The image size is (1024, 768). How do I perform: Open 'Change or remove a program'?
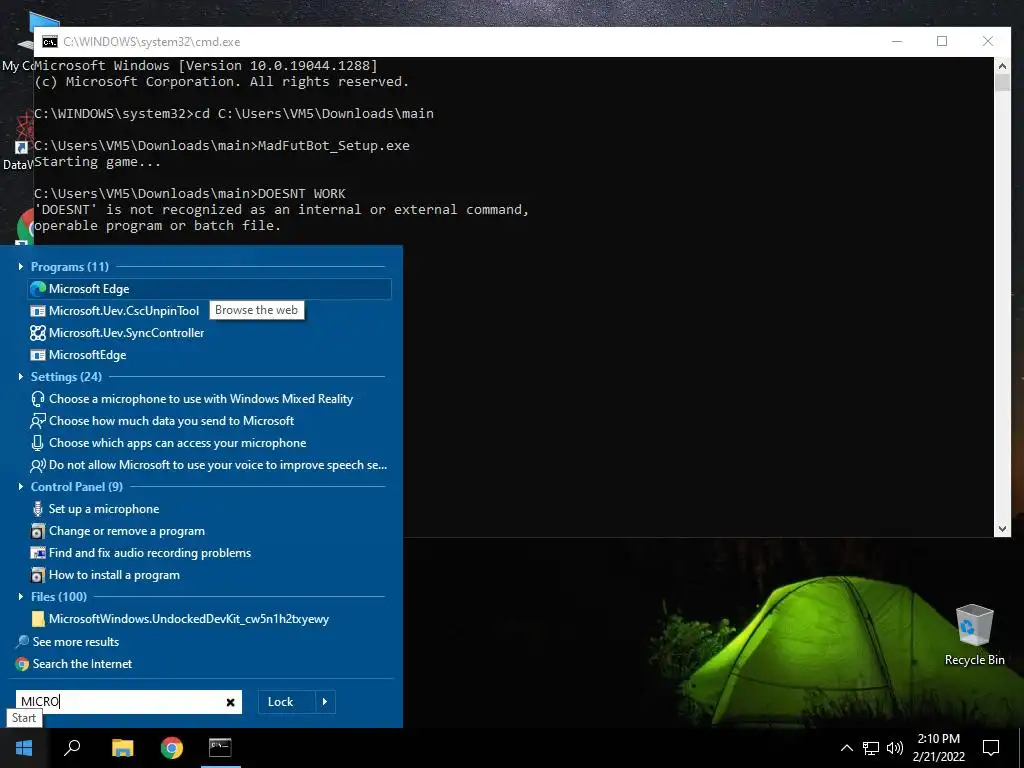(118, 531)
